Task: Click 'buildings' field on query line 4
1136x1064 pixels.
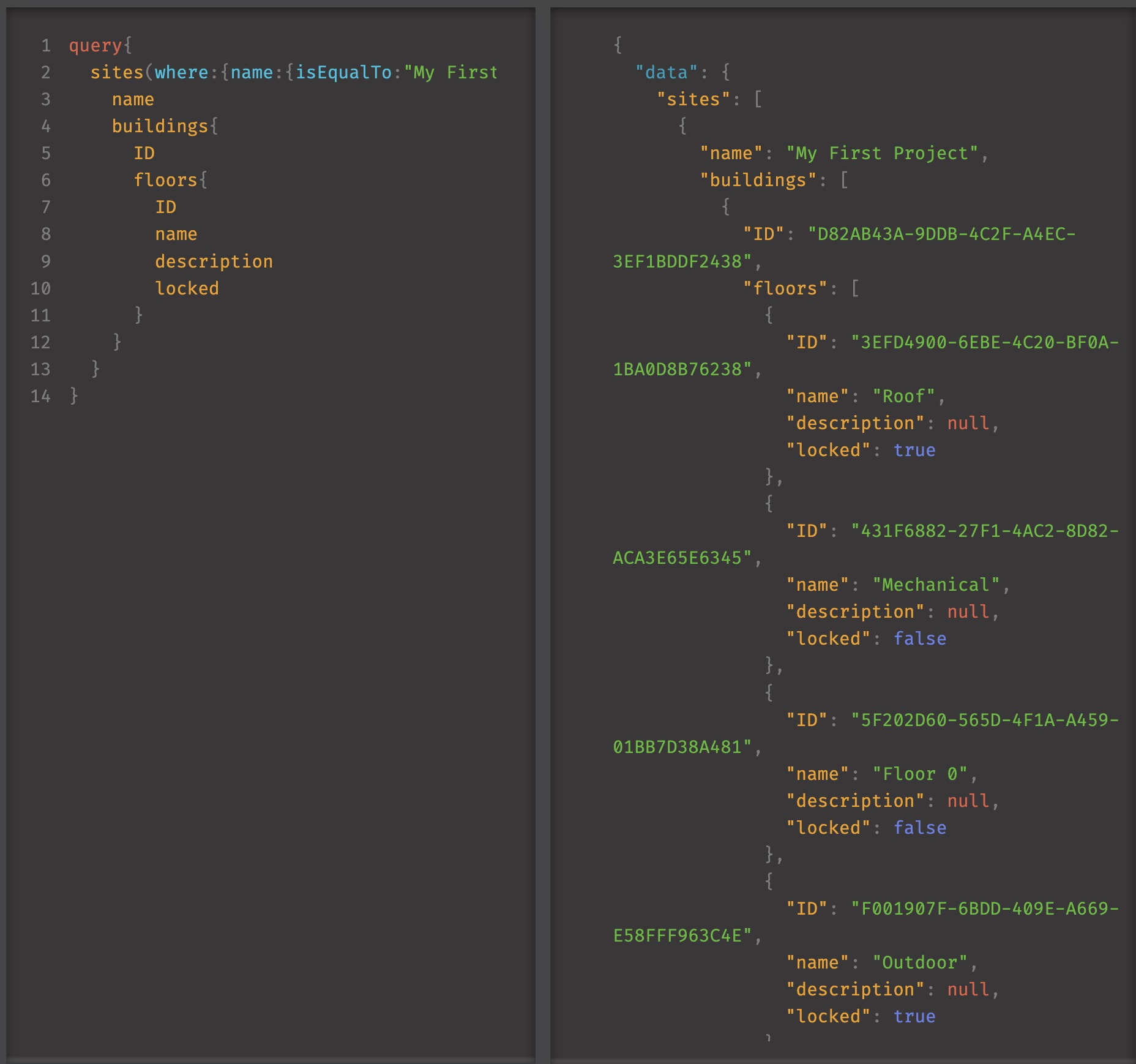Action: [x=160, y=126]
